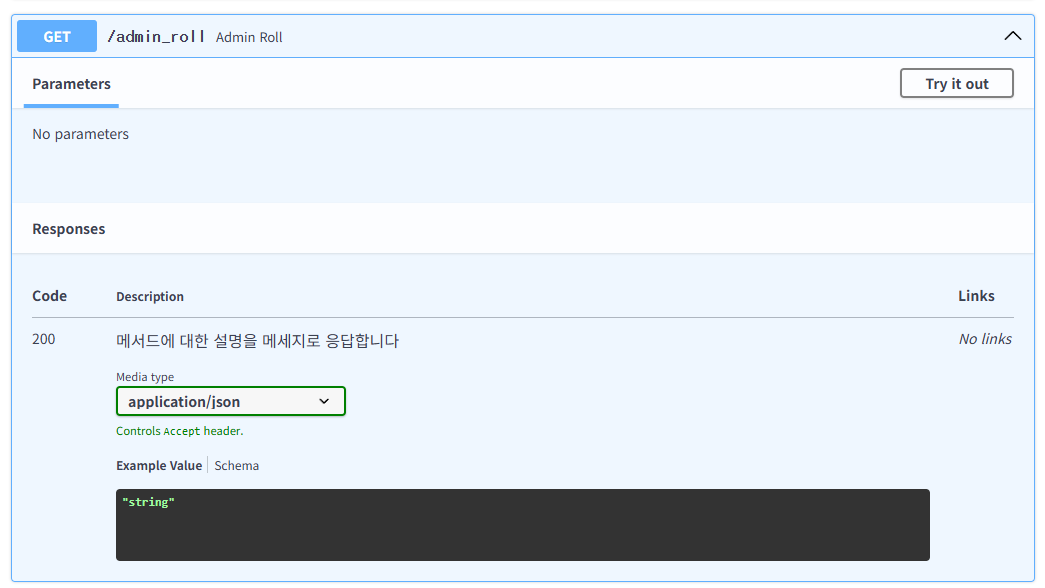Click the "string" example value code block
The image size is (1045, 588).
pos(522,525)
